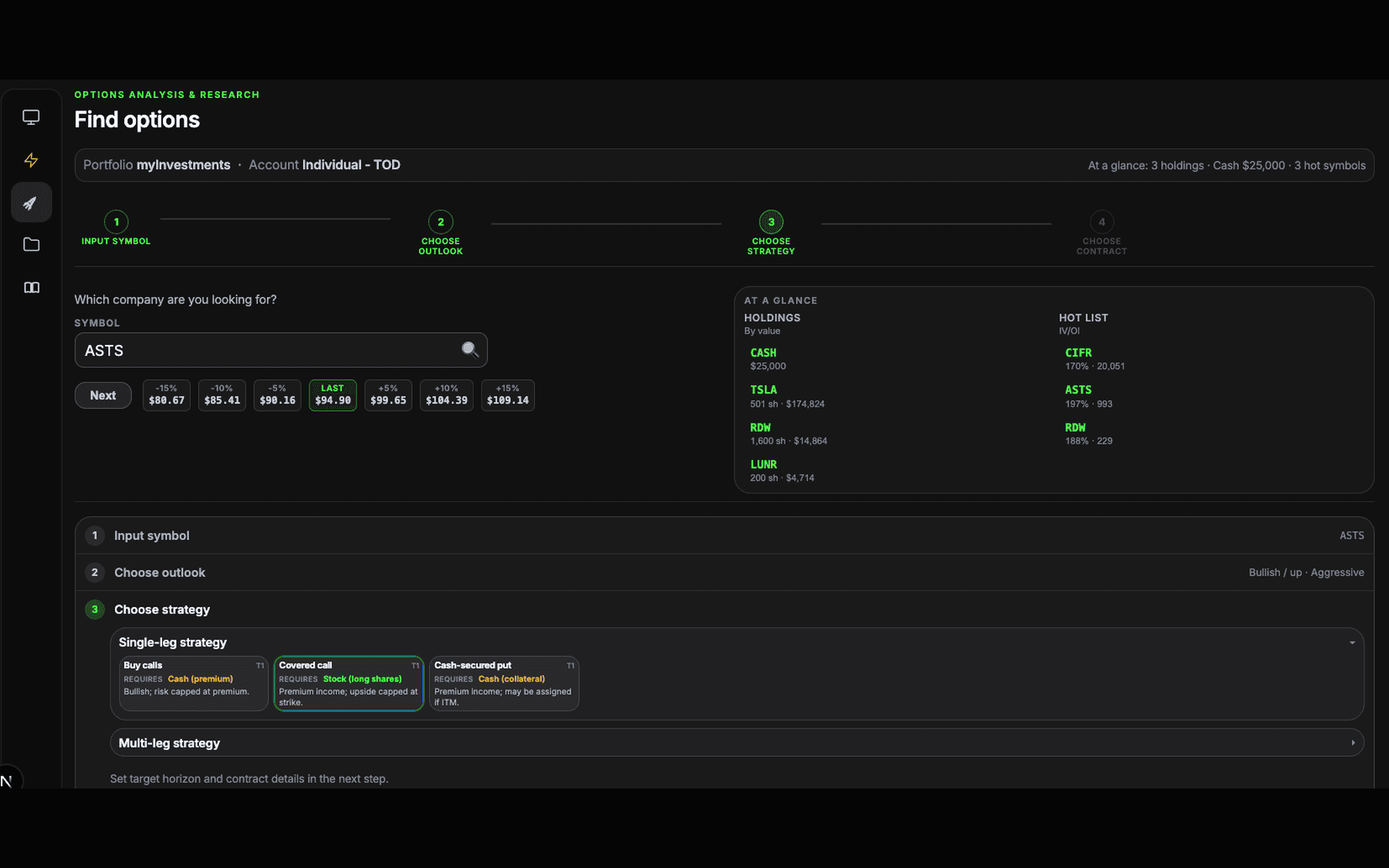Click the magnifier search icon in symbol field
Screen dimensions: 1389x868
470,350
